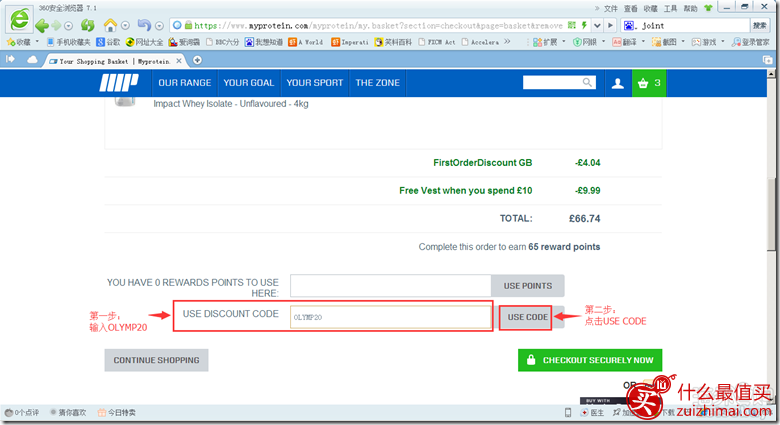This screenshot has height=425, width=780.
Task: Click the blue undo-close-tab arrow icon
Action: pos(144,25)
